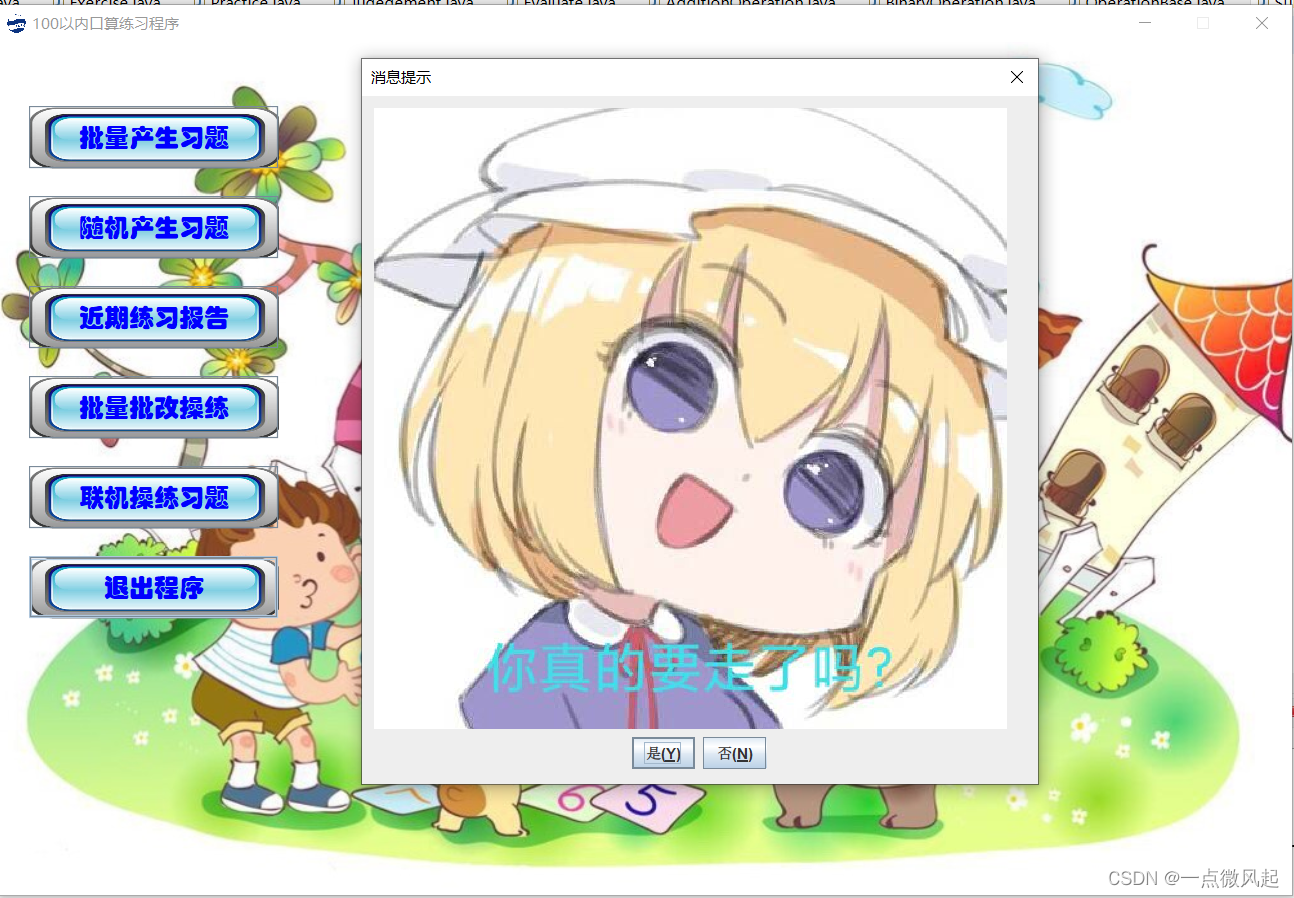Minimize the 100以内口算练习程序 window
Viewport: 1294px width, 898px height.
click(1143, 22)
